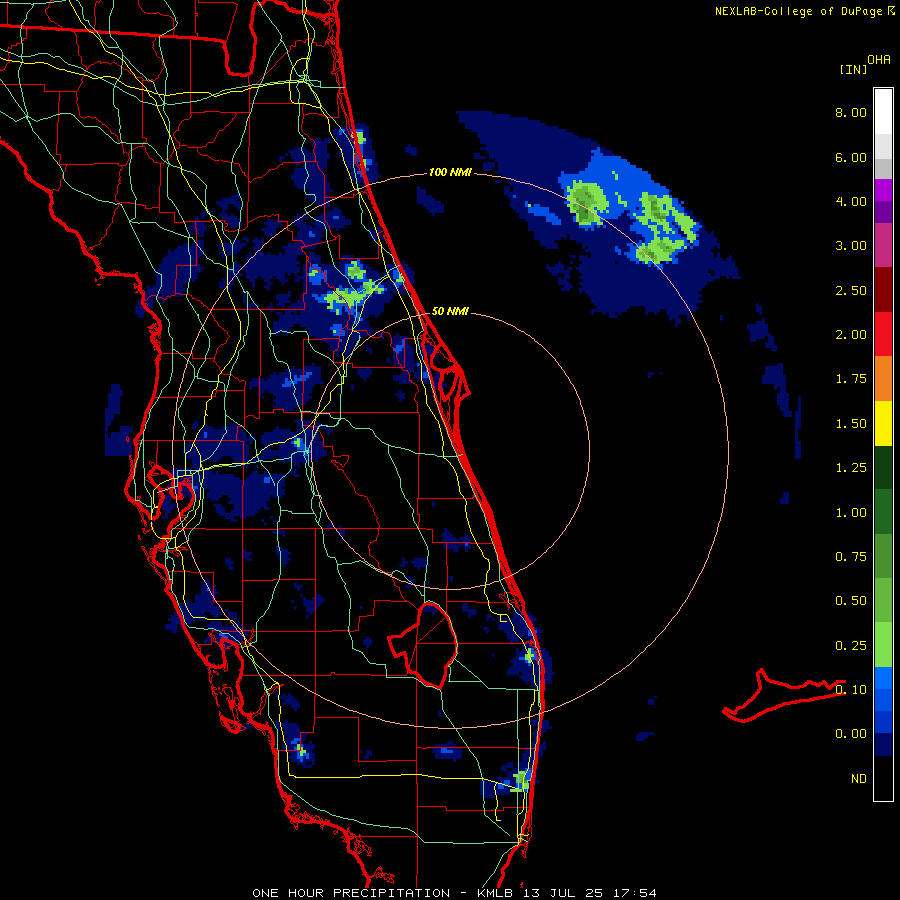Click the 1.75 scale value
The image size is (900, 900).
pos(851,379)
